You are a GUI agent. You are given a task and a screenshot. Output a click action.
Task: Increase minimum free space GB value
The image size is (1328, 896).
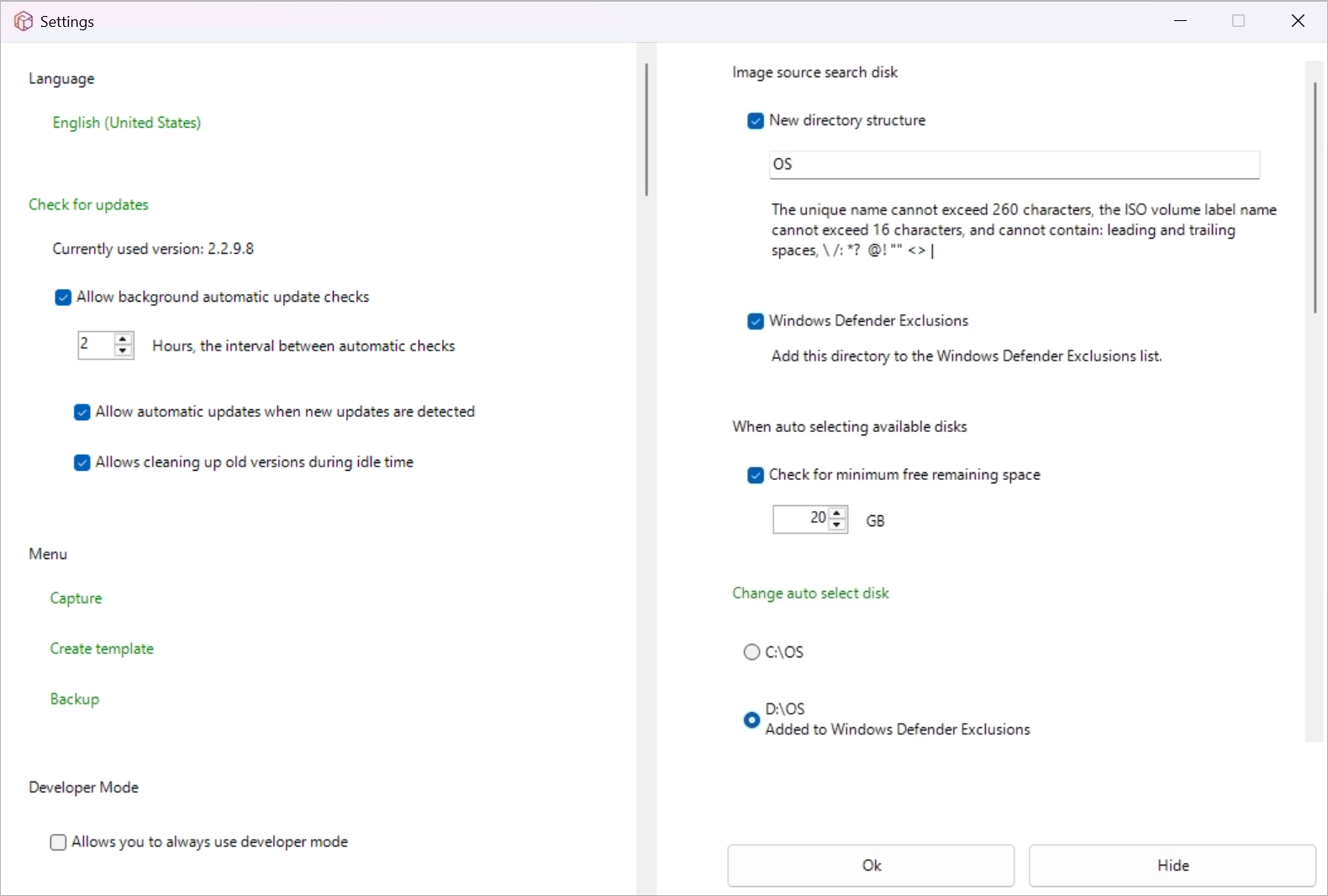tap(837, 513)
